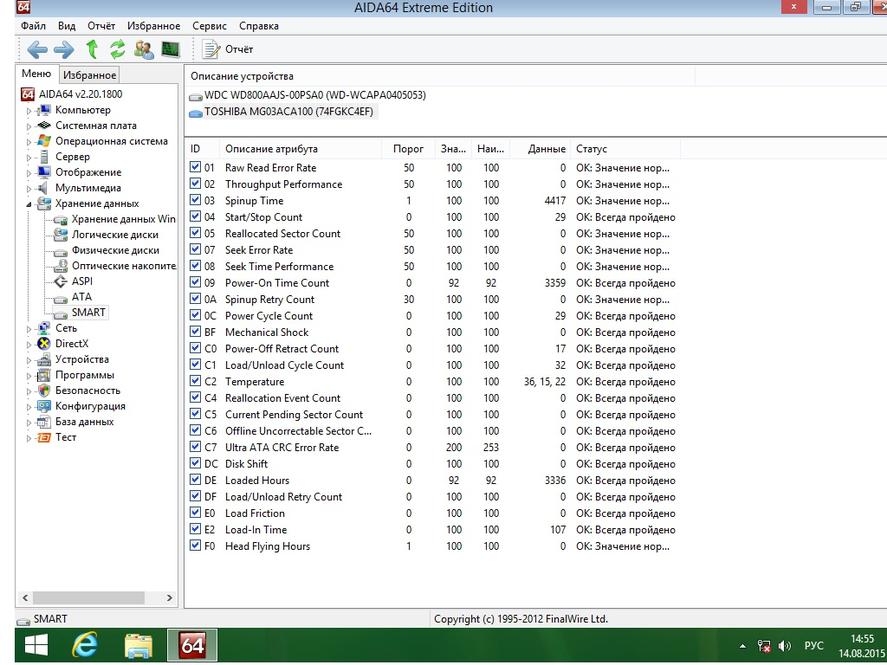The image size is (887, 665).
Task: Click the Back arrow toolbar icon
Action: pos(37,50)
